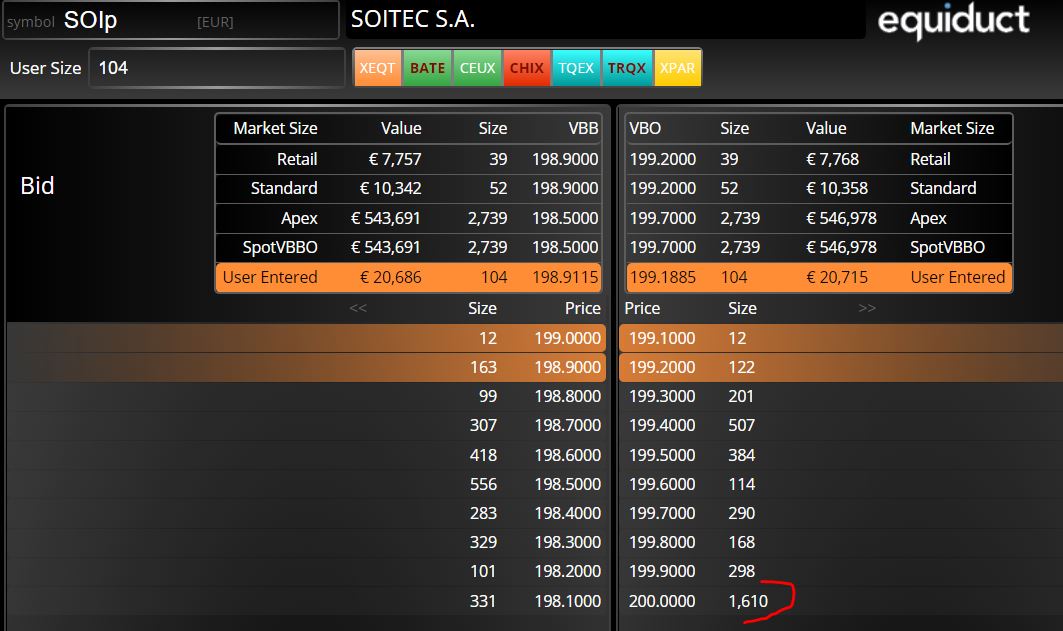
Task: Select bid depth price 198.8000
Action: point(567,396)
